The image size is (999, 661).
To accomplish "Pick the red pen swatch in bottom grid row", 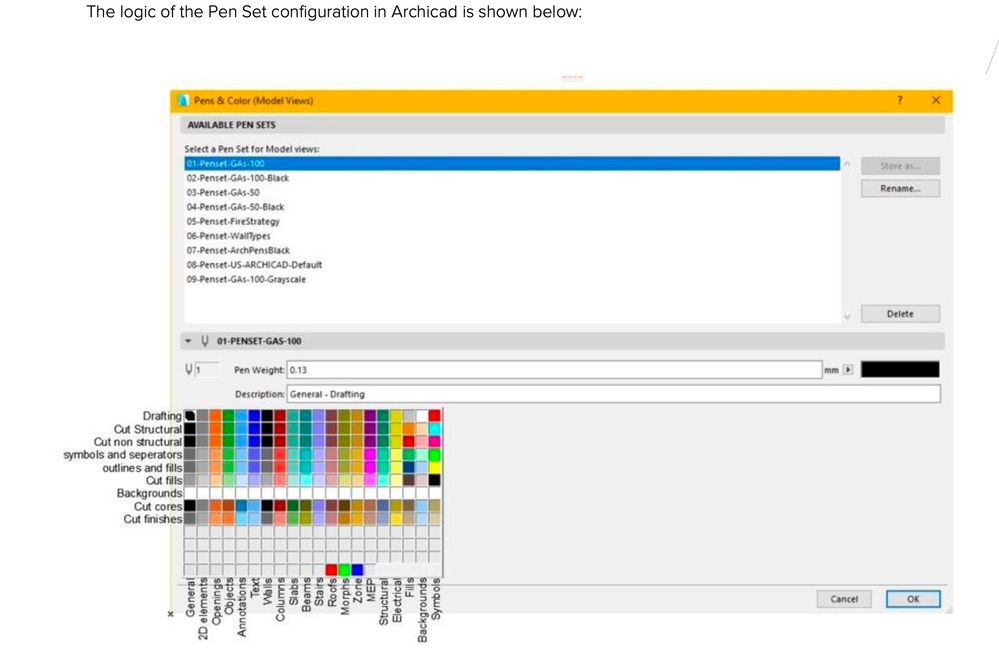I will pos(331,569).
